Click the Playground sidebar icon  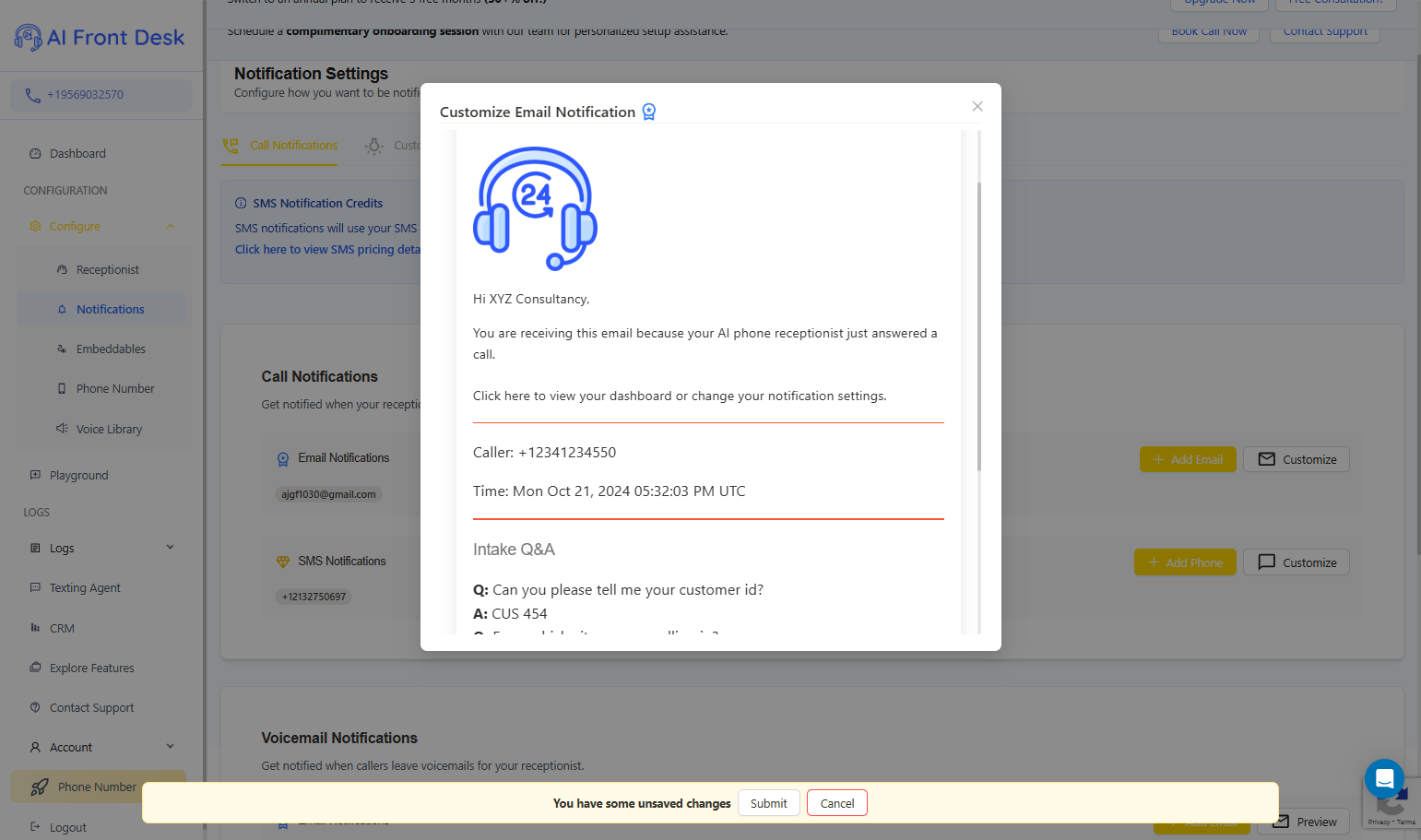35,475
